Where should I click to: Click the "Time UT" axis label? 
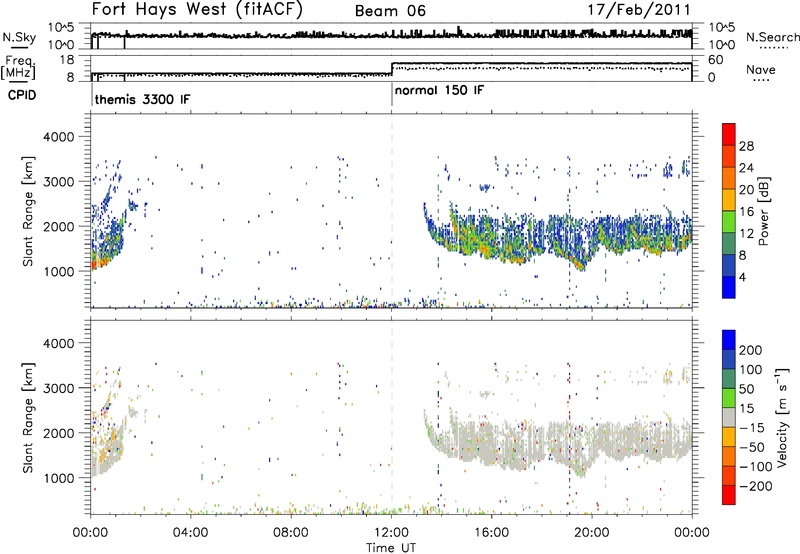point(391,548)
